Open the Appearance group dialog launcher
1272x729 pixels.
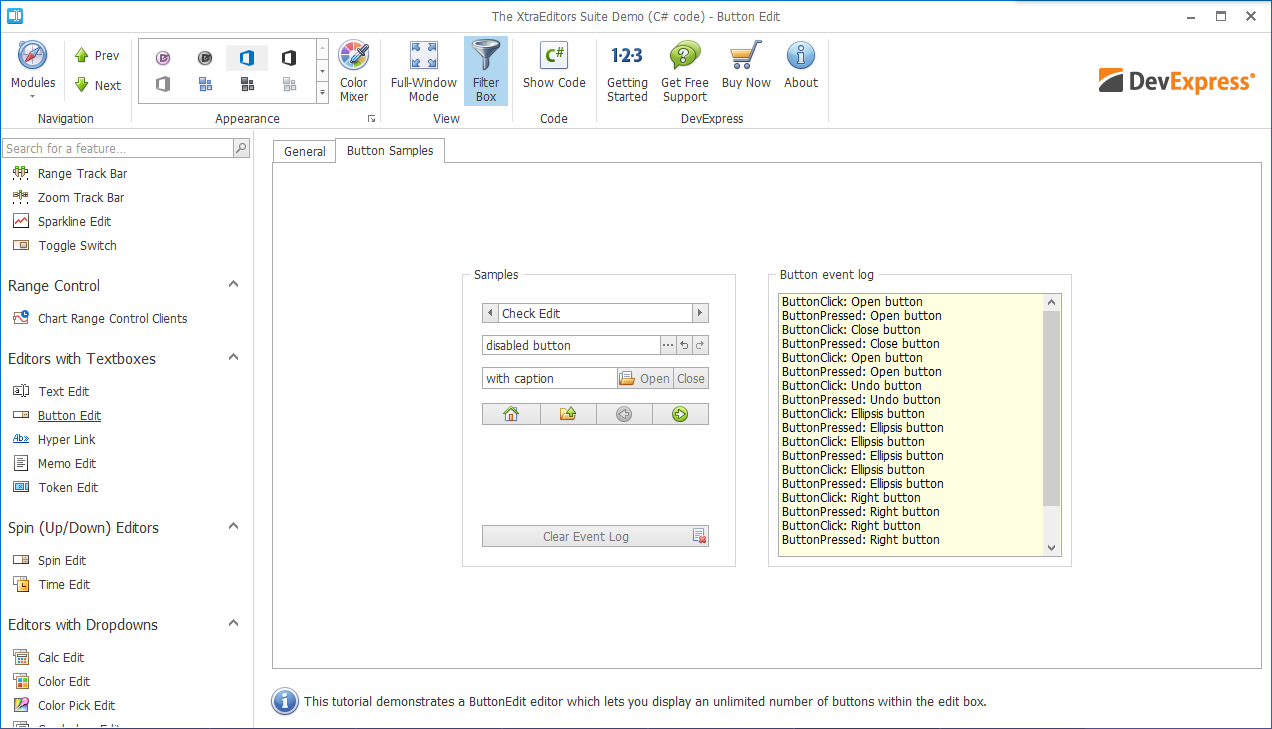[371, 119]
